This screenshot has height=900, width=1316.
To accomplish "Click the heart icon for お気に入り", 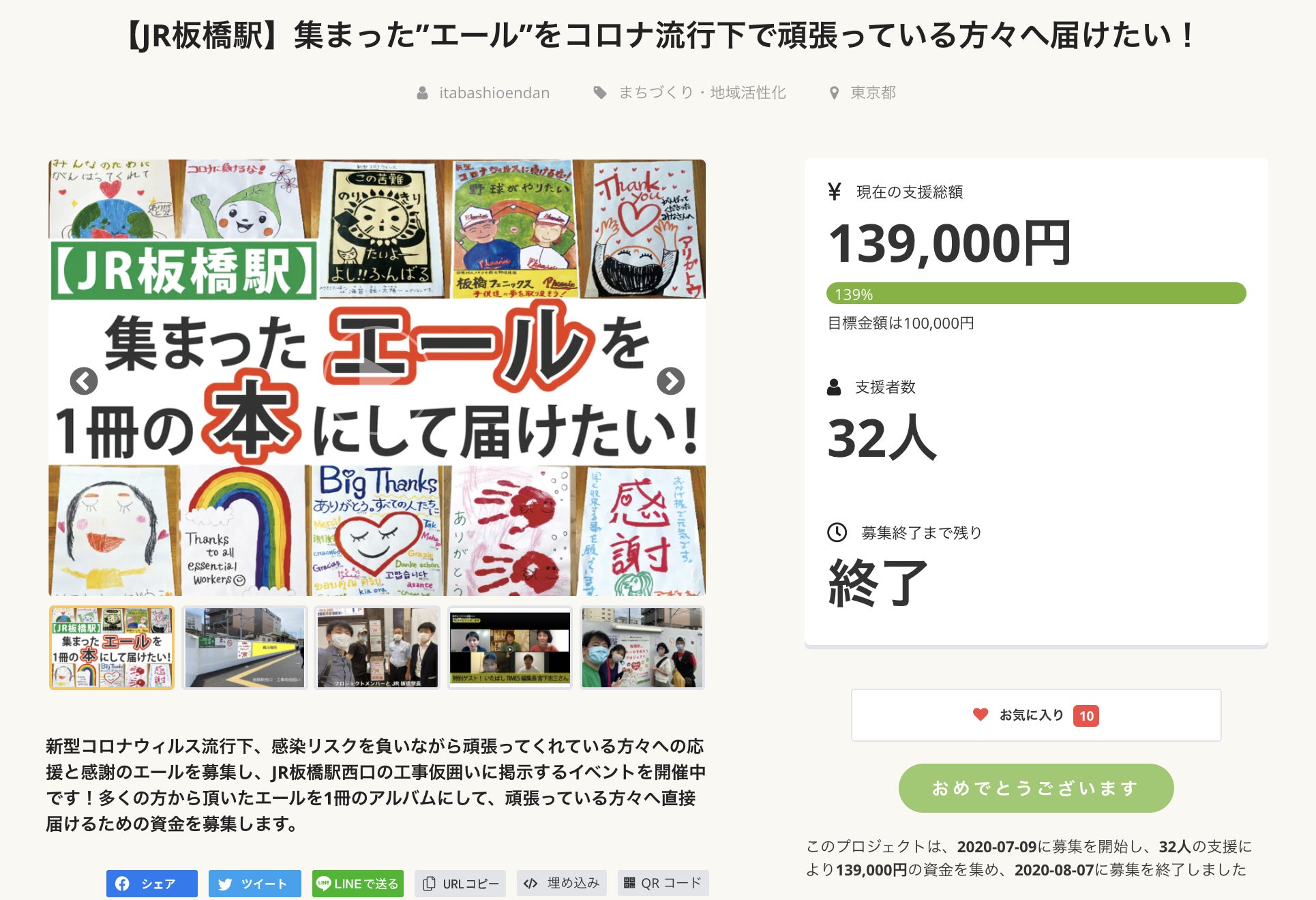I will [x=980, y=715].
